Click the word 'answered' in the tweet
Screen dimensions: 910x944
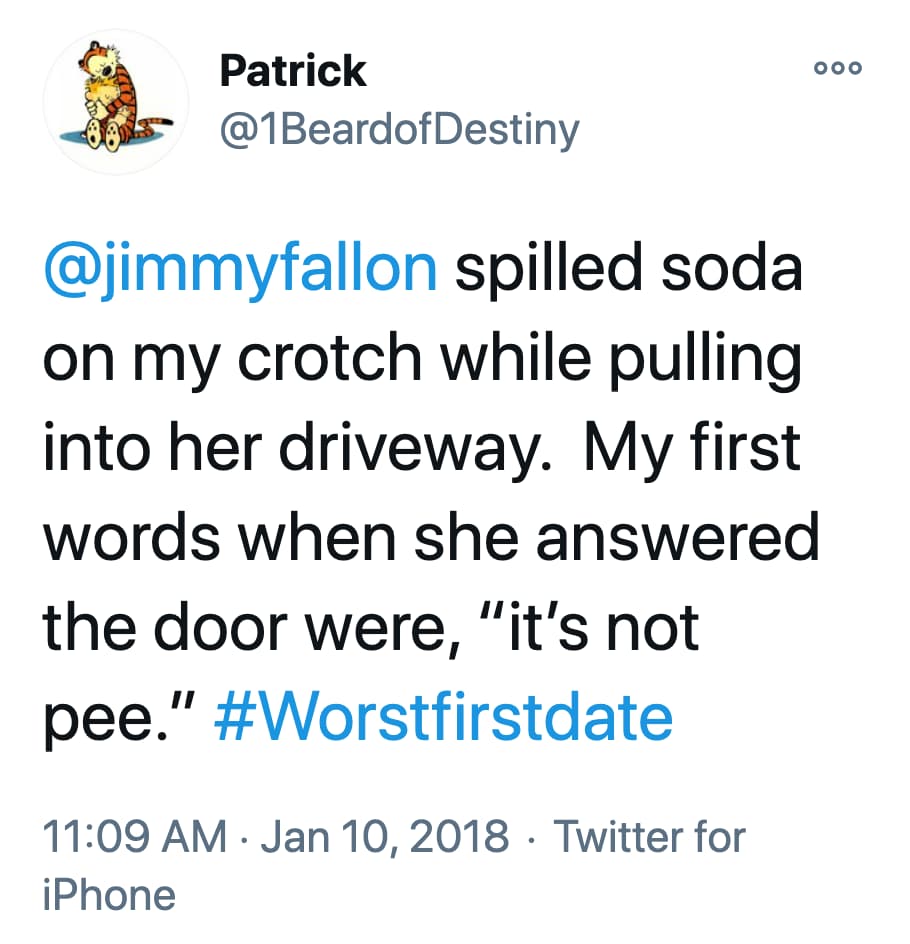678,538
